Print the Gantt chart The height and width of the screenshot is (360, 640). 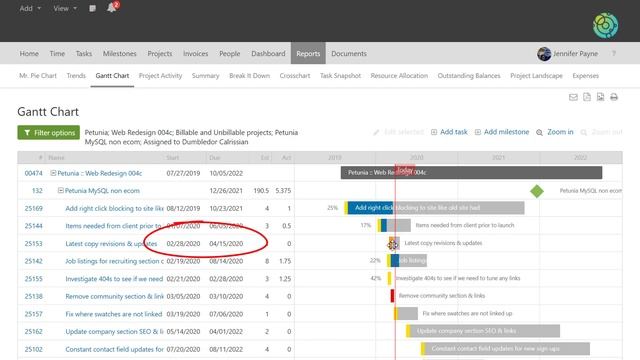pos(614,97)
